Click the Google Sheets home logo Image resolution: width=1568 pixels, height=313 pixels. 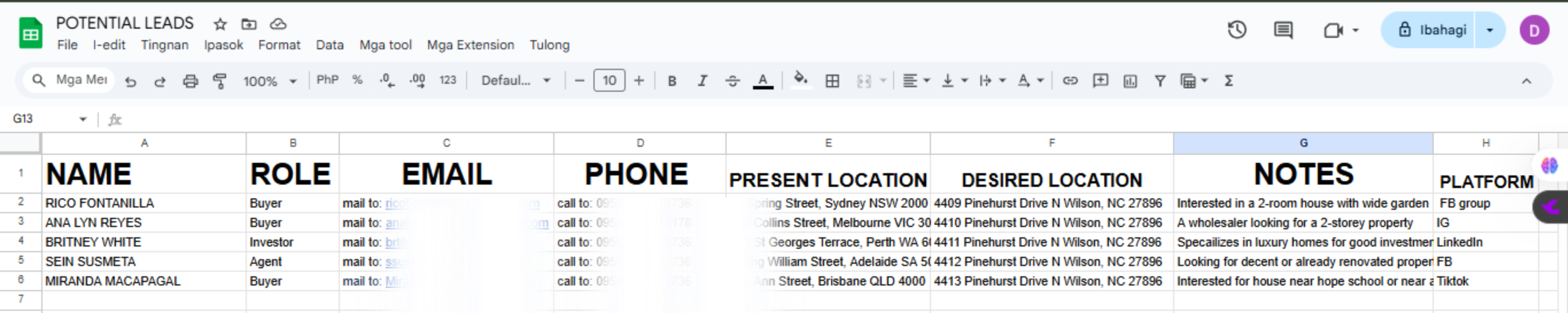[30, 33]
